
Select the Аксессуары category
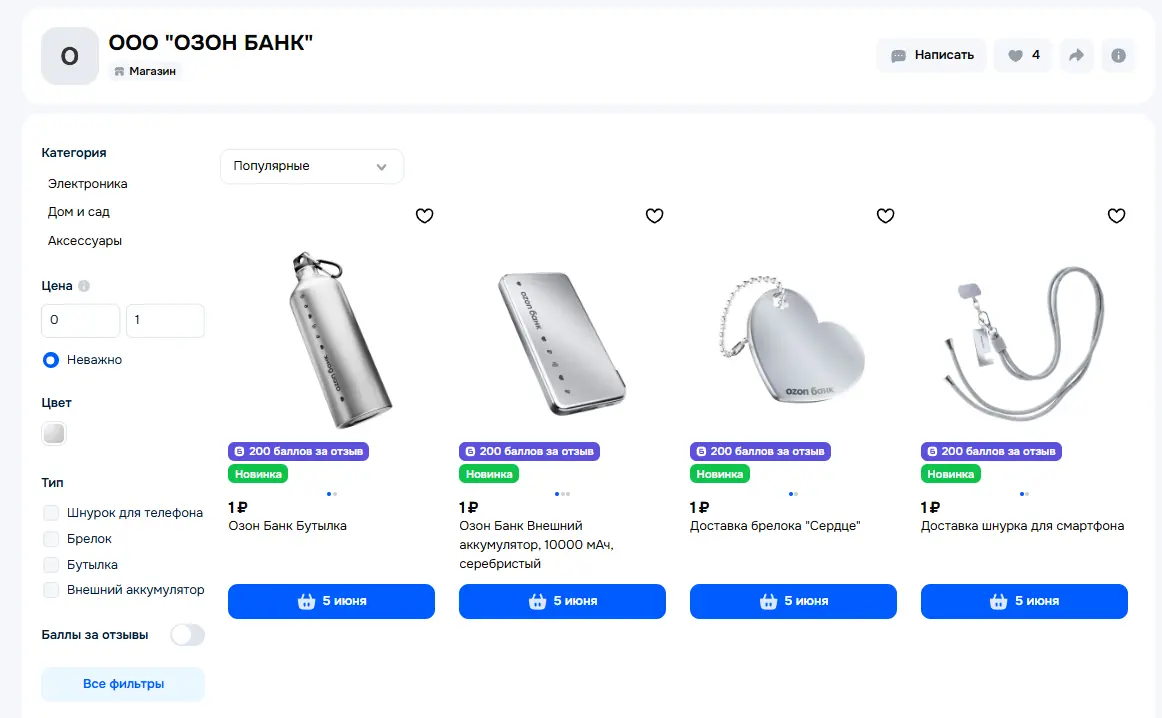coord(84,241)
